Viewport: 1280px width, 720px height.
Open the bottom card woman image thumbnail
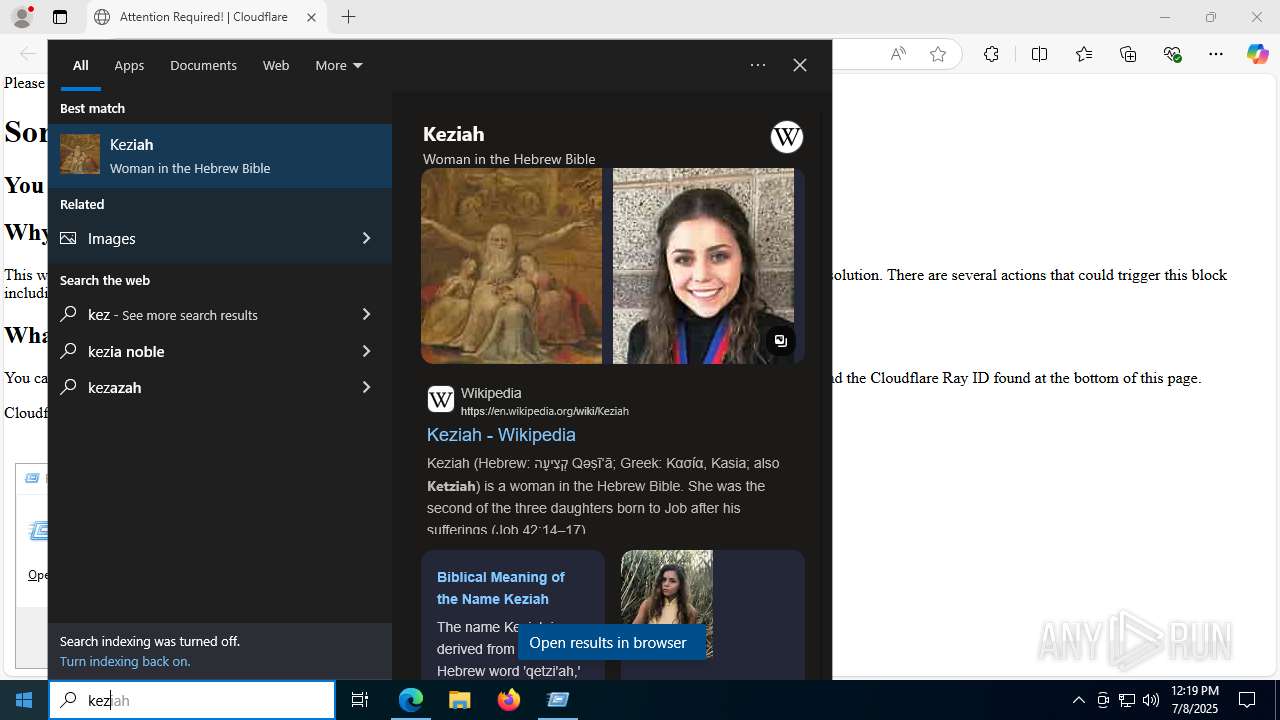(x=667, y=604)
